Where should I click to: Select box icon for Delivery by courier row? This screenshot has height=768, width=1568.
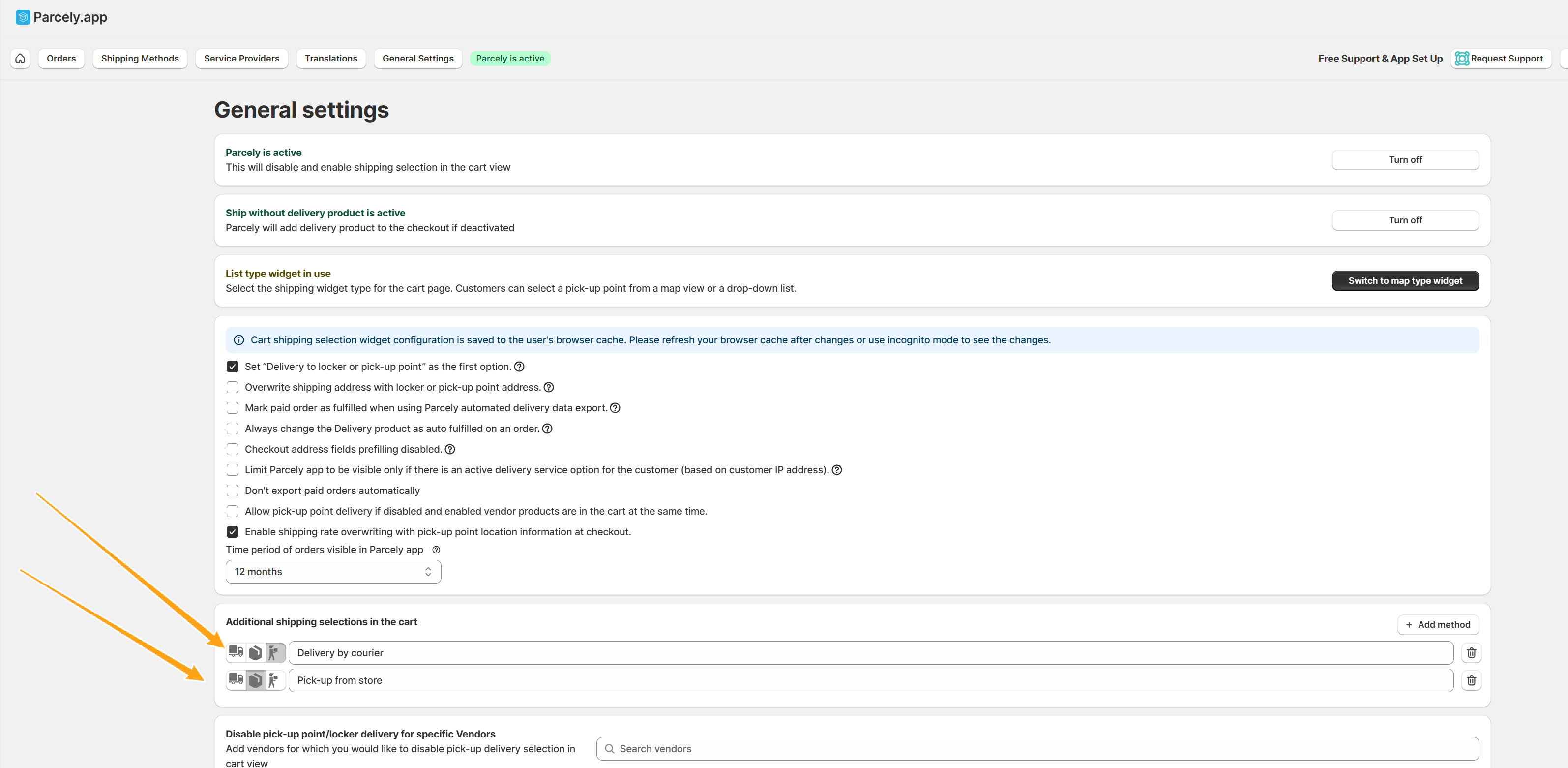point(256,652)
